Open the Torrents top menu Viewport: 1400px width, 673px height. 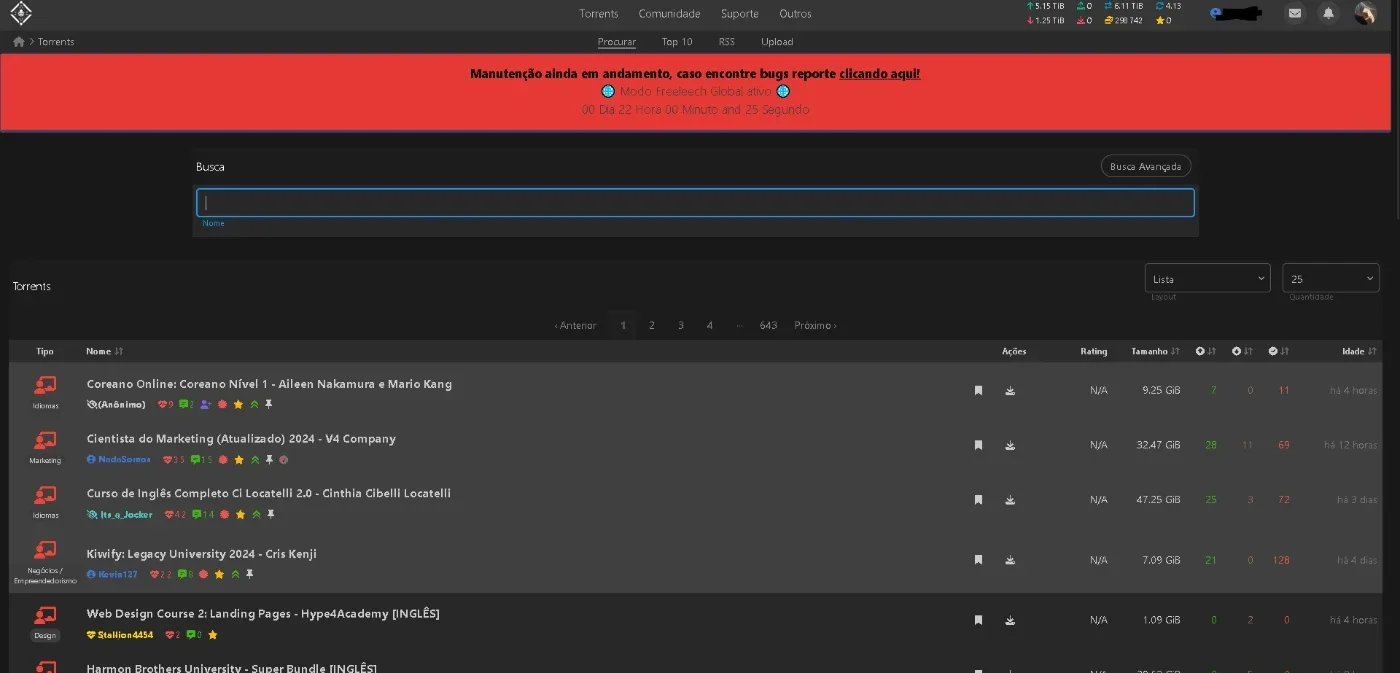(x=599, y=14)
